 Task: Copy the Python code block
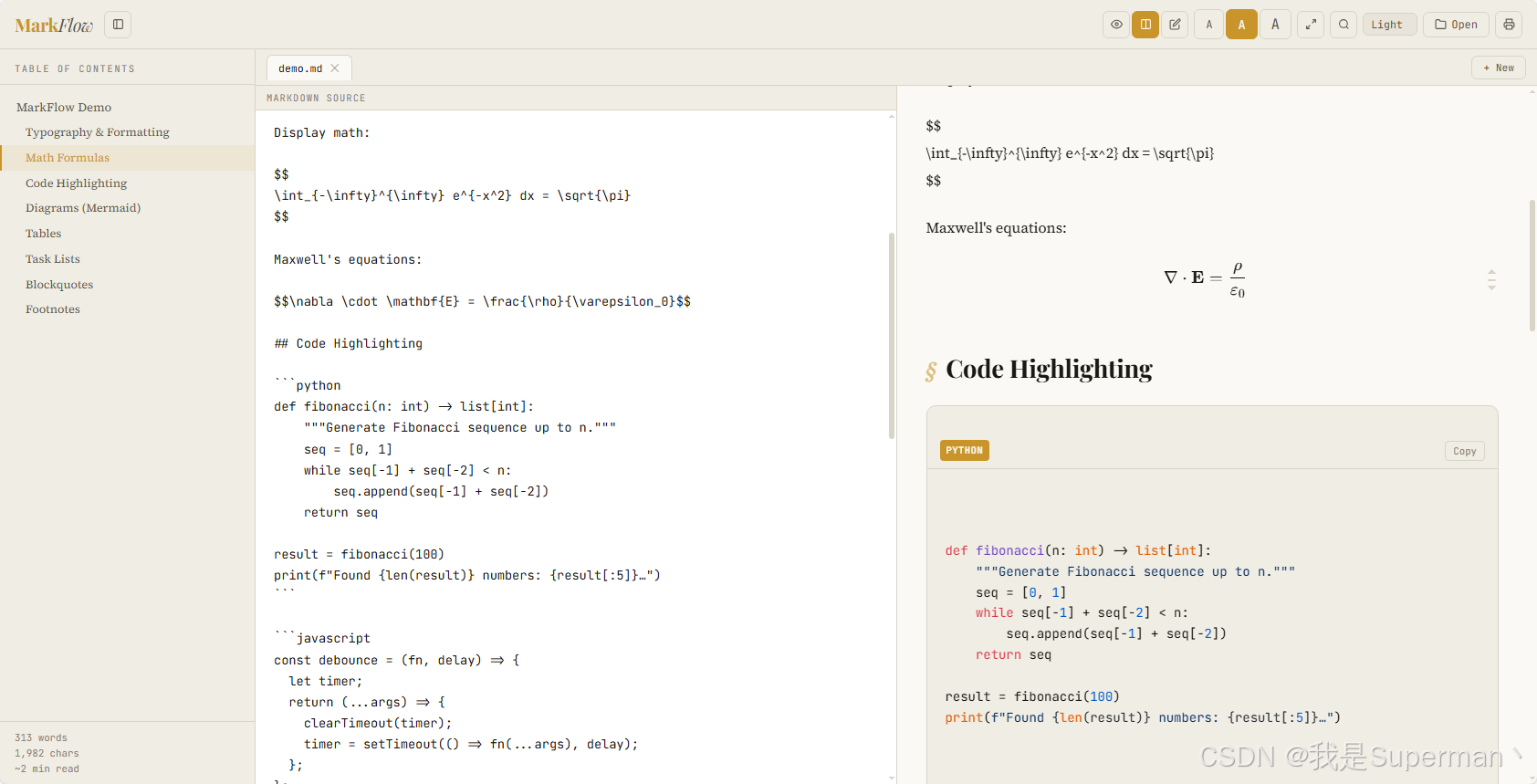click(1465, 451)
